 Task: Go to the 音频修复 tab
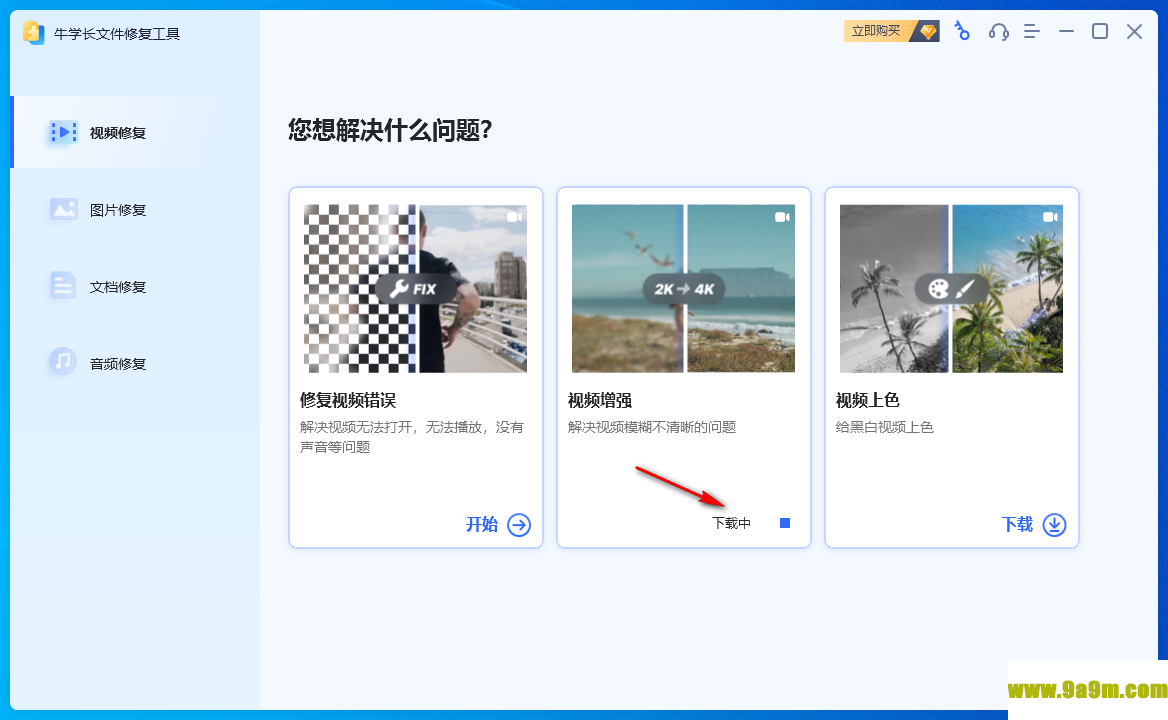(x=135, y=363)
